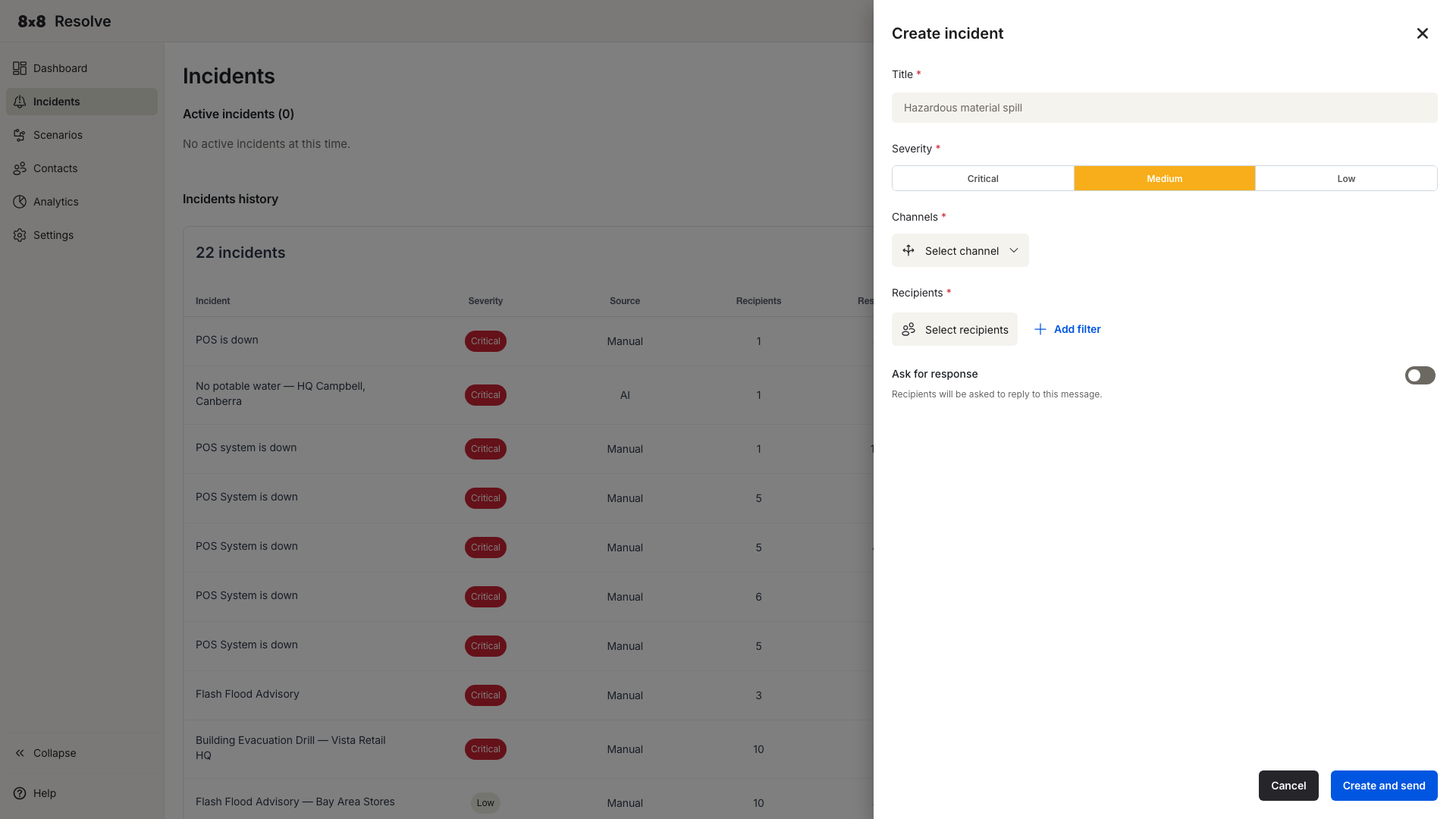The height and width of the screenshot is (819, 1456).
Task: Click the Cancel button
Action: tap(1288, 786)
